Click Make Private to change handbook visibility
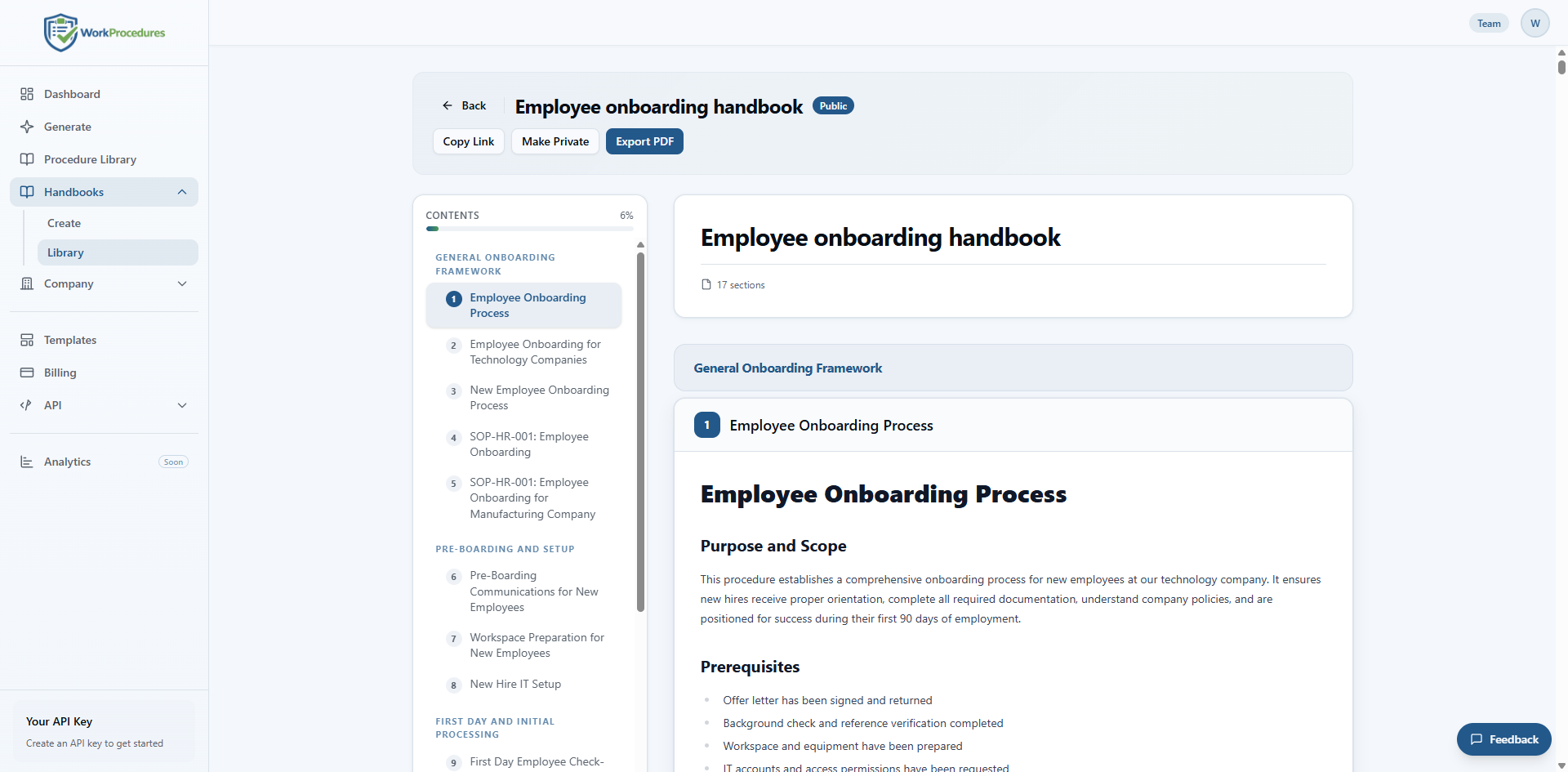Screen dimensions: 1568x772 [x=555, y=141]
